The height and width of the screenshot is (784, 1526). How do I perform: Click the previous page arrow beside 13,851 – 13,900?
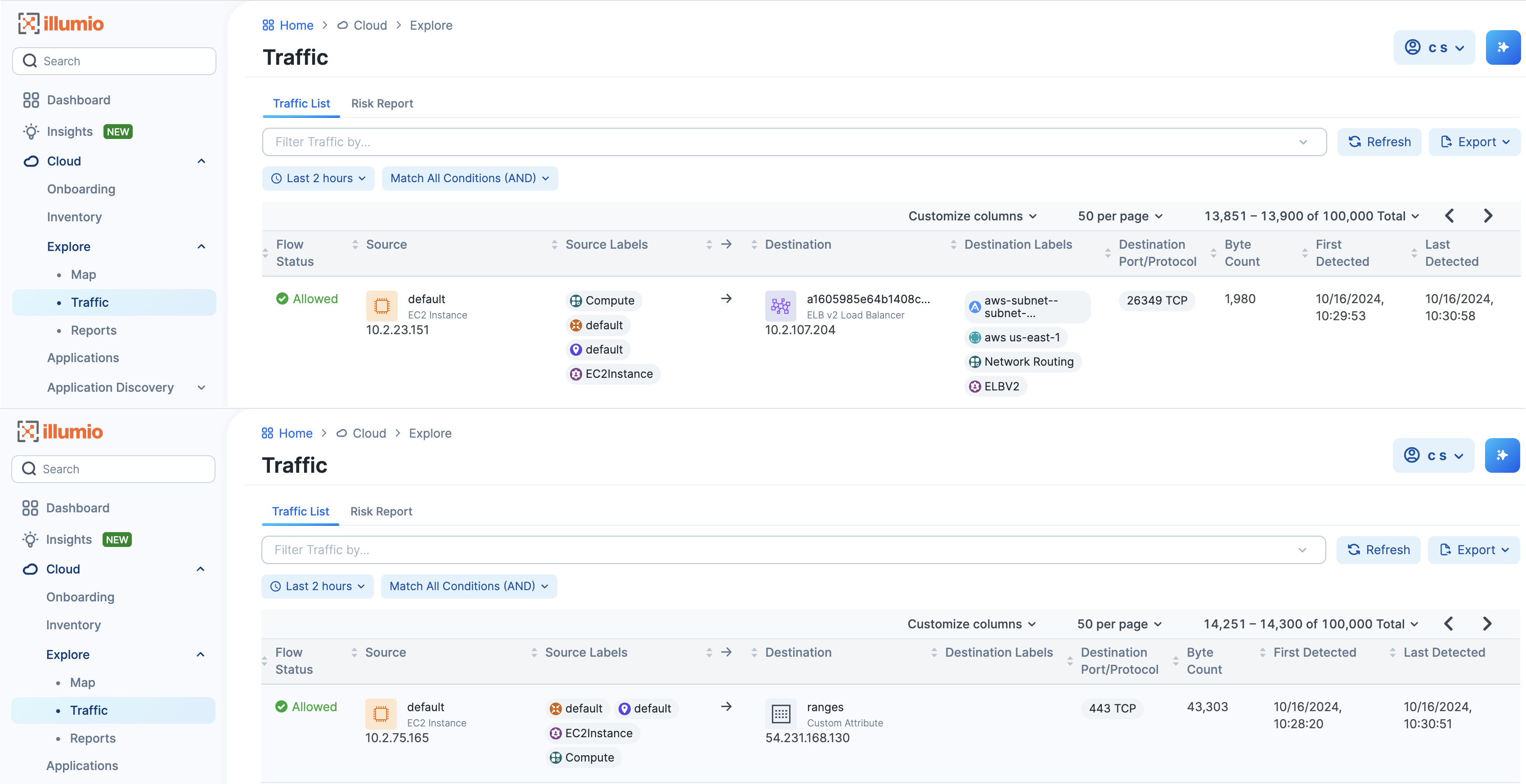[1450, 215]
